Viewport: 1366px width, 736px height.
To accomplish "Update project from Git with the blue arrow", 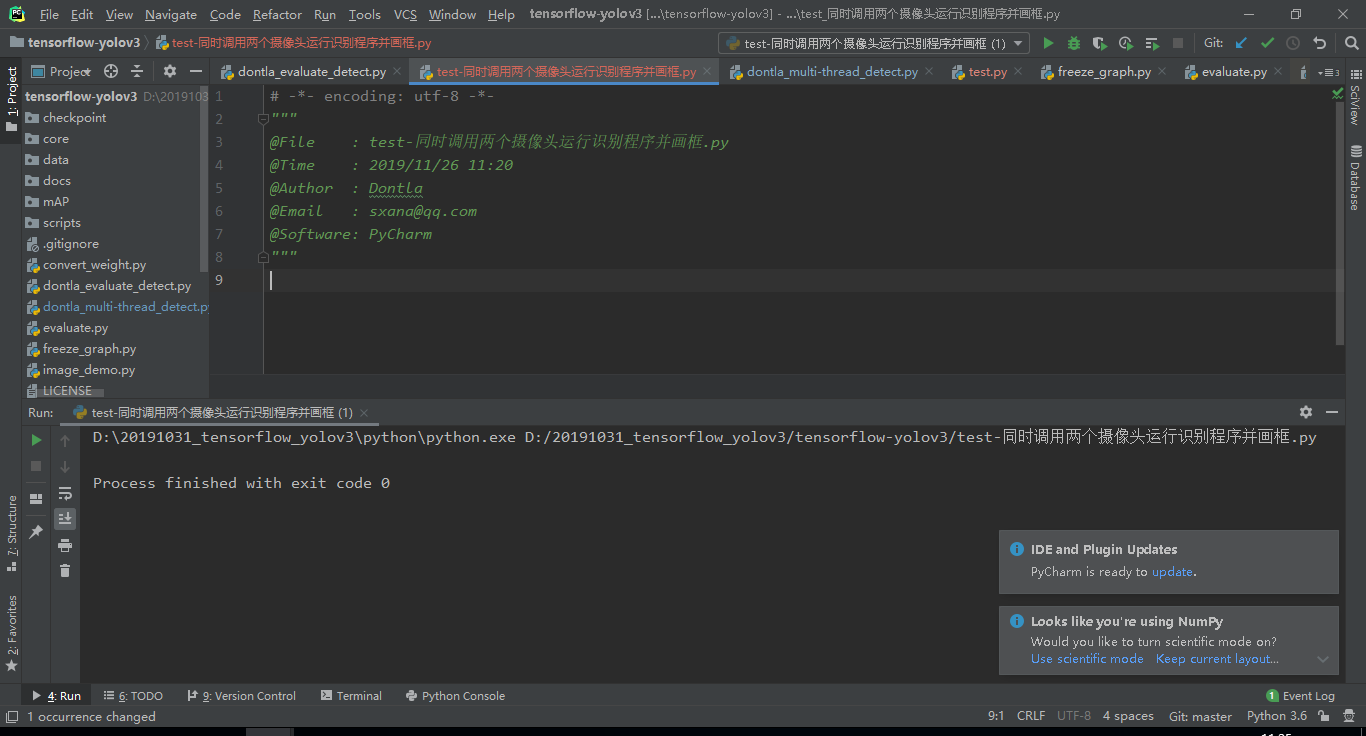I will pos(1241,44).
